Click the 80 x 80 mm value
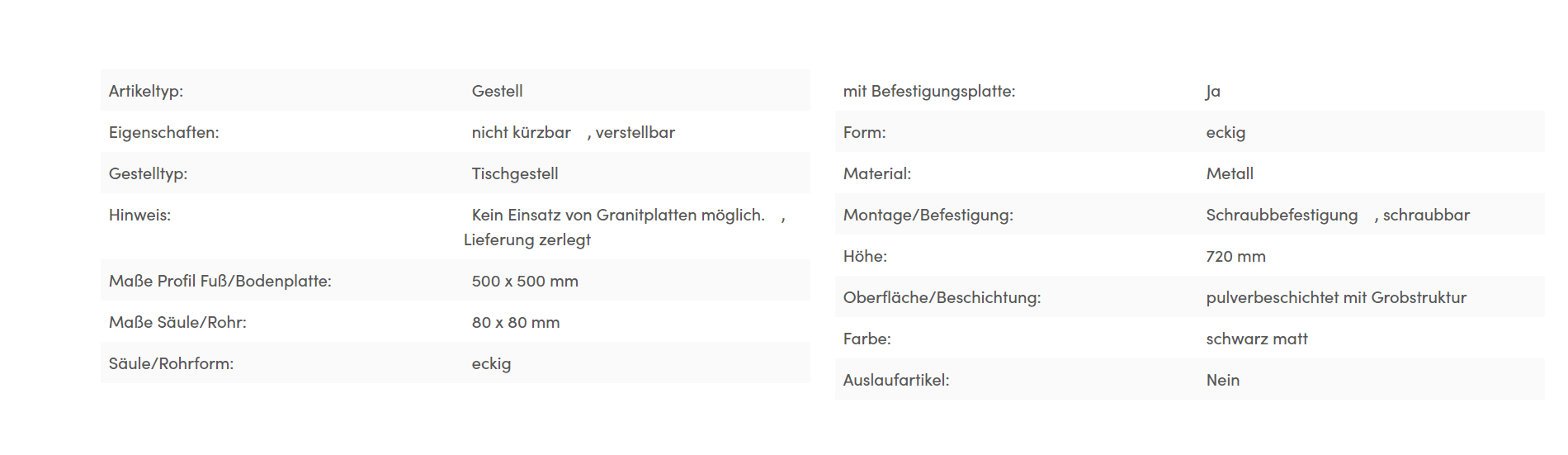1568x455 pixels. (x=516, y=322)
